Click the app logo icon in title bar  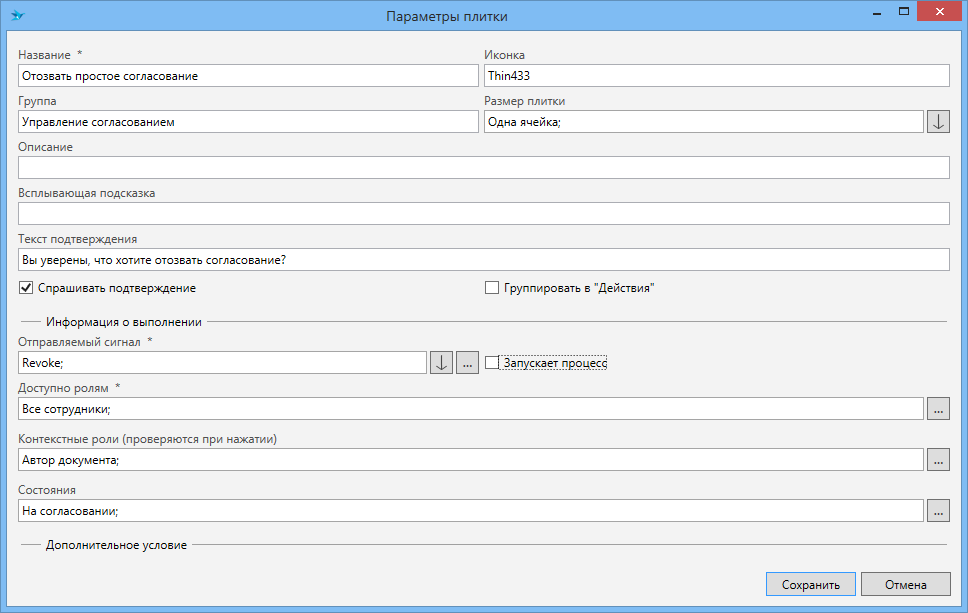pos(17,16)
